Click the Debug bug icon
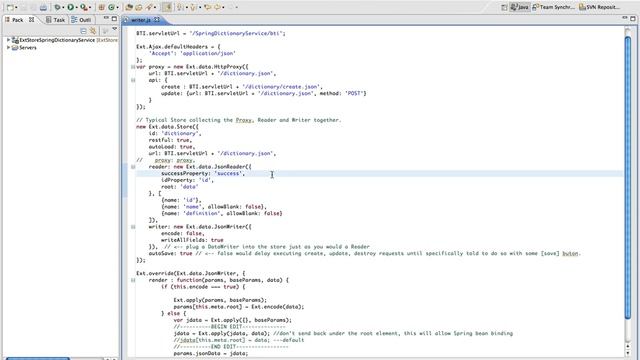The image size is (640, 360). (x=57, y=7)
